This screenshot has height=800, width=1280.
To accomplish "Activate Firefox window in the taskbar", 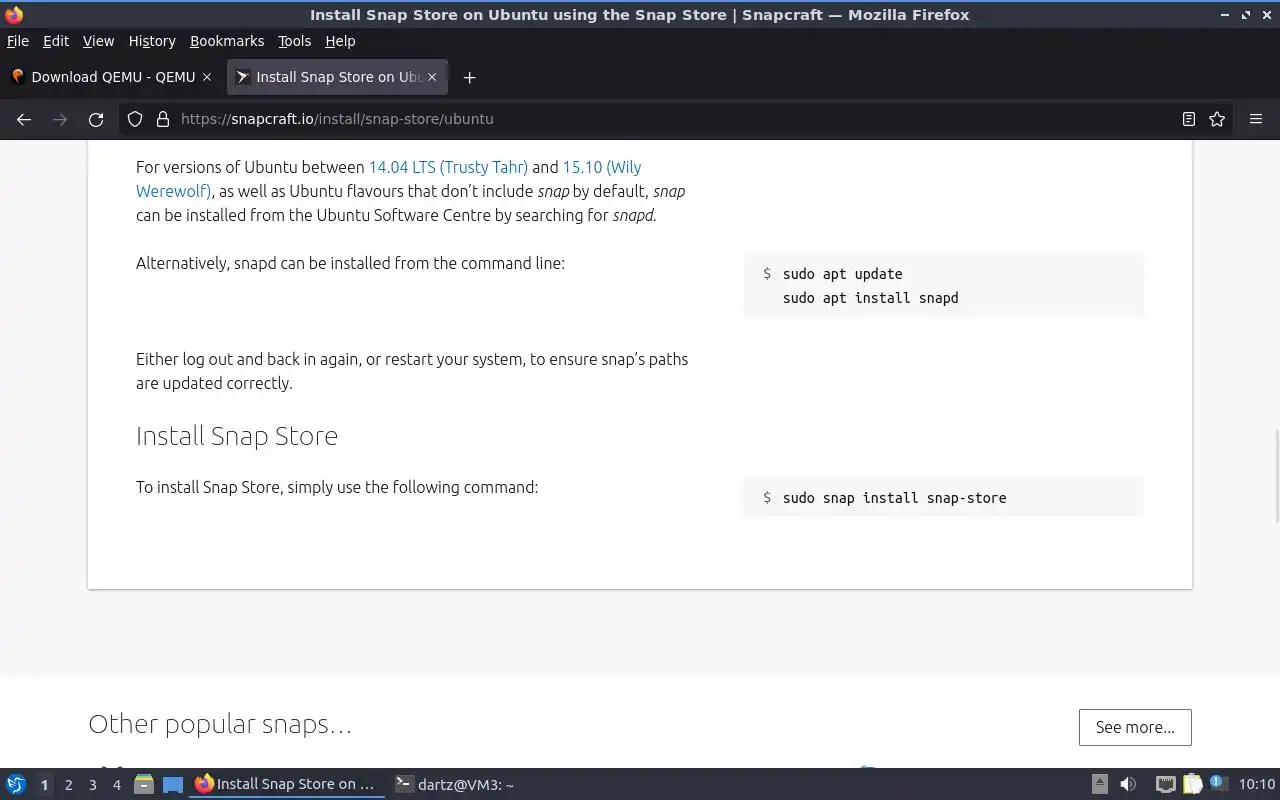I will (x=287, y=785).
